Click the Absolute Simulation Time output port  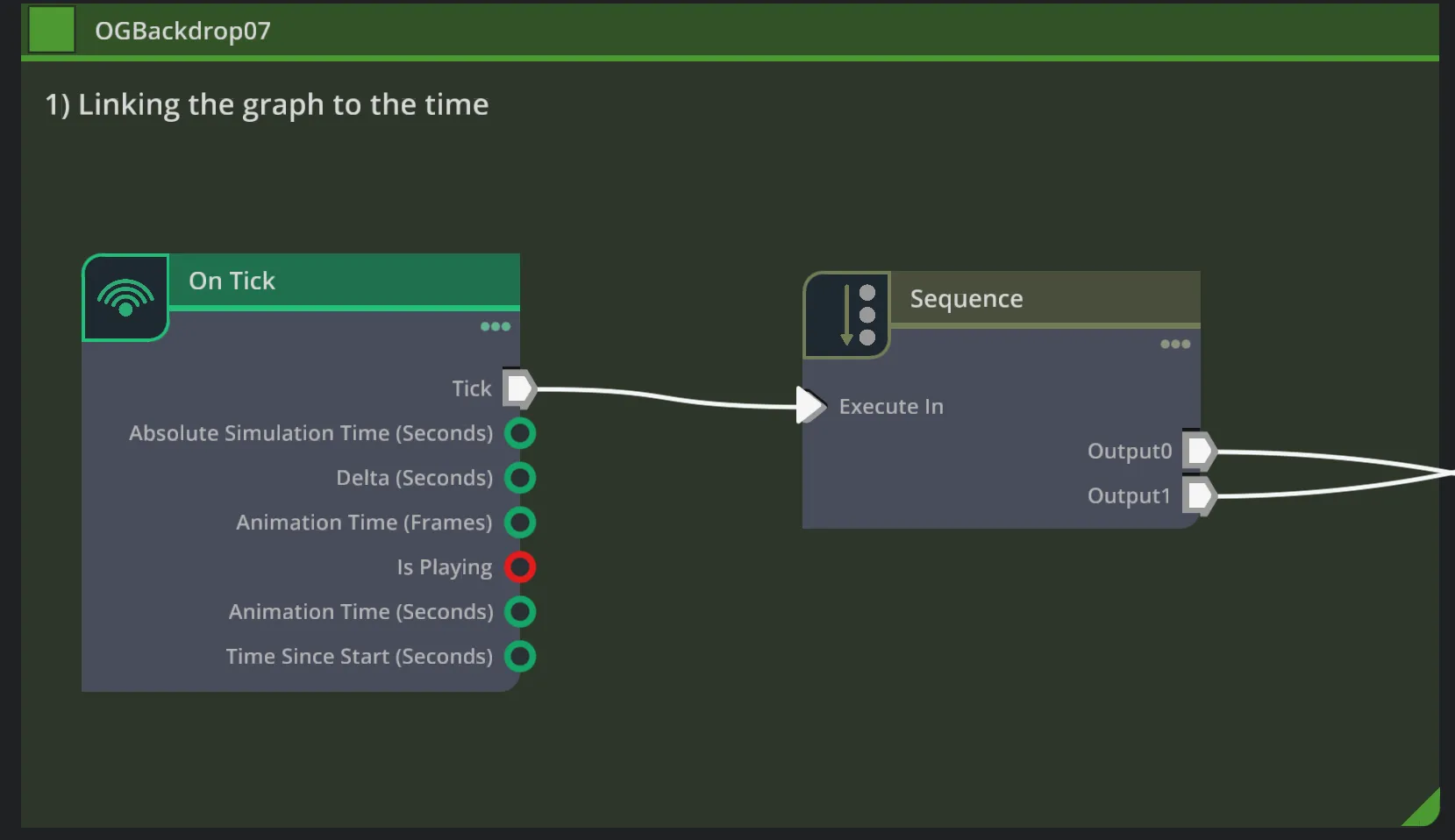pyautogui.click(x=520, y=433)
